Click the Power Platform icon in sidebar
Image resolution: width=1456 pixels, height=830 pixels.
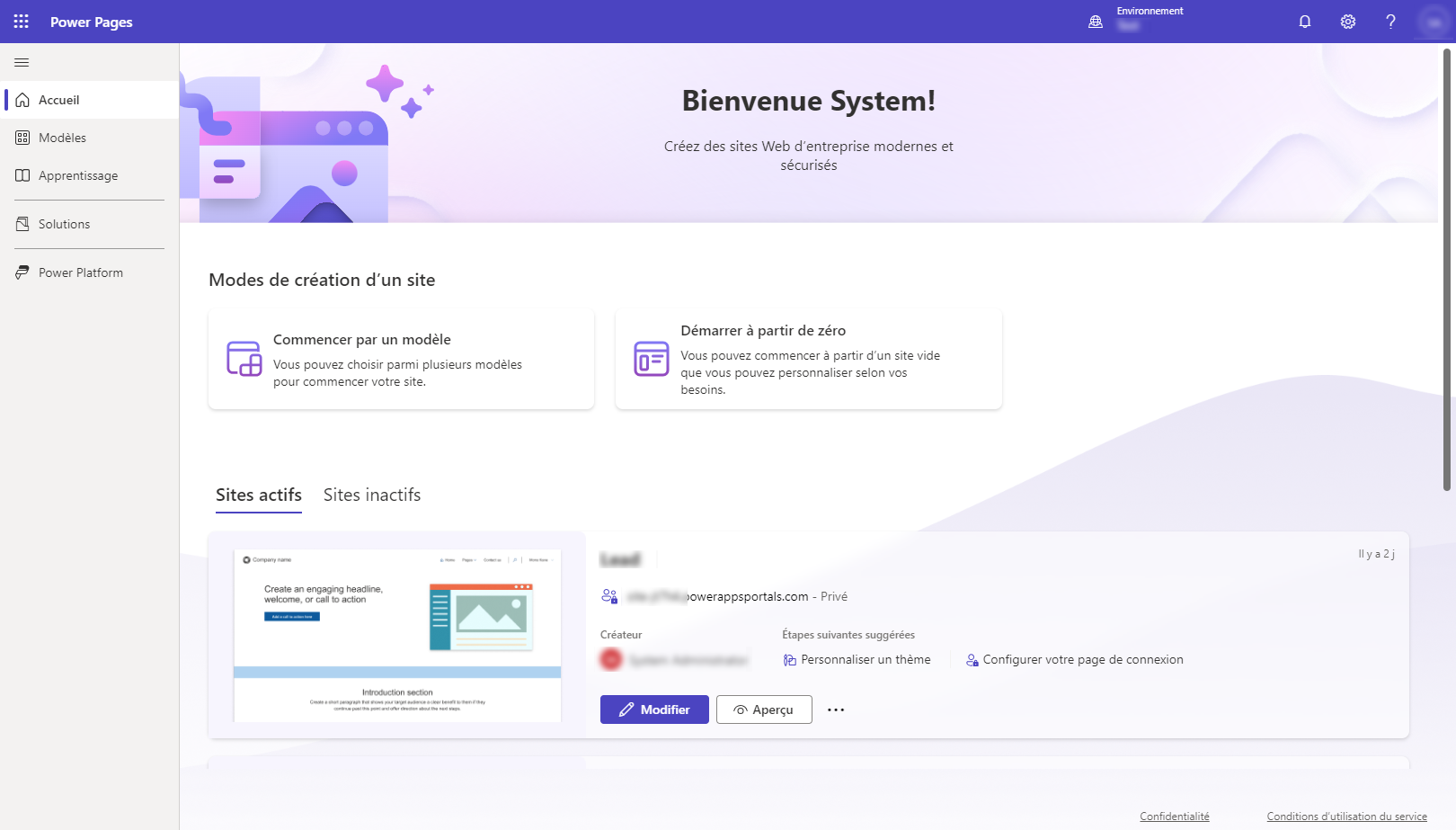coord(22,272)
